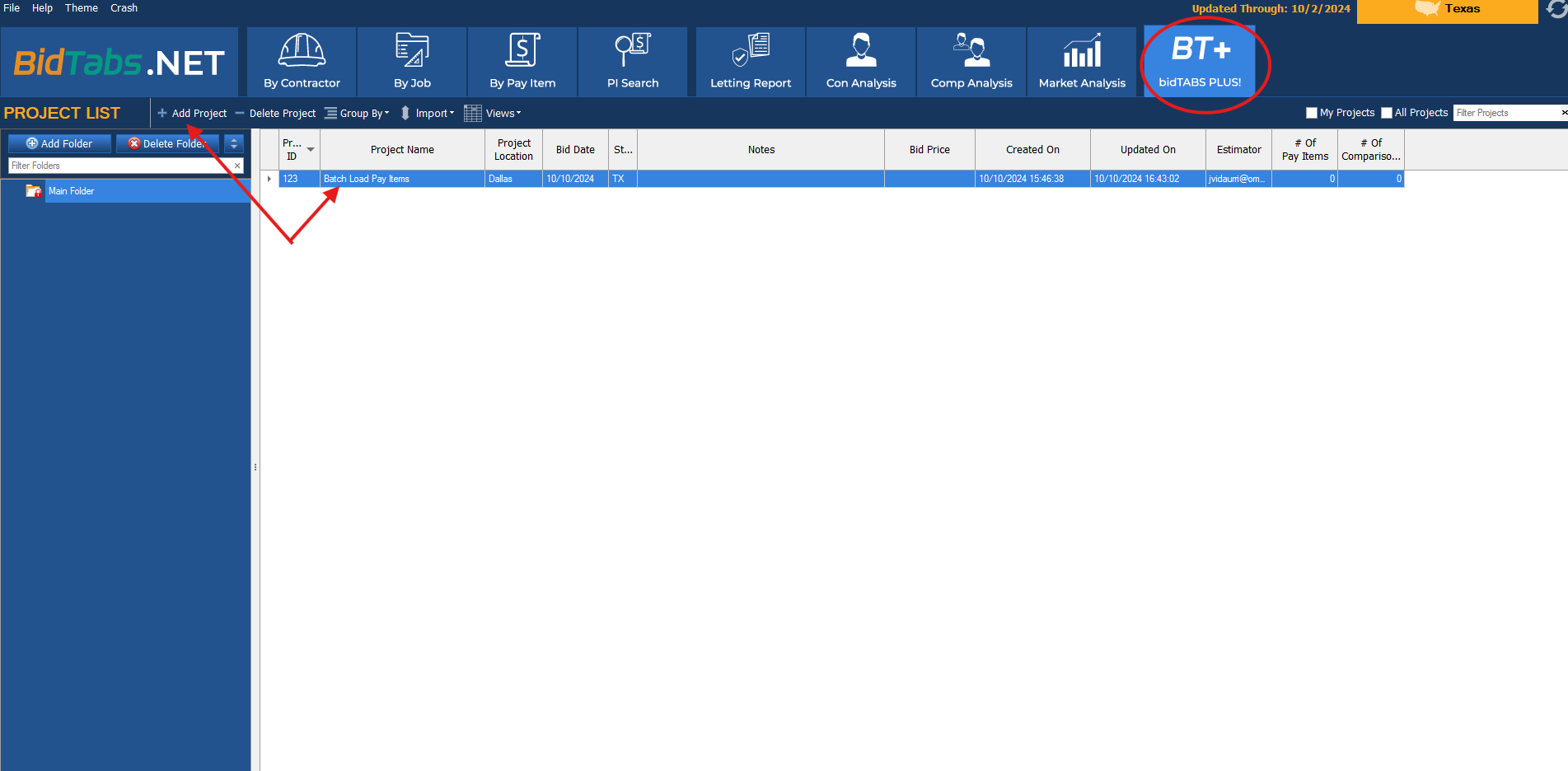This screenshot has height=771, width=1568.
Task: Sort by the Project Location column
Action: pyautogui.click(x=513, y=150)
